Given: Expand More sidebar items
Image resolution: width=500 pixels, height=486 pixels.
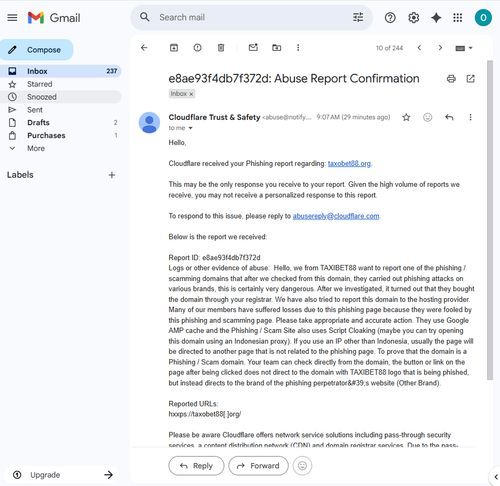Looking at the screenshot, I should [60, 149].
